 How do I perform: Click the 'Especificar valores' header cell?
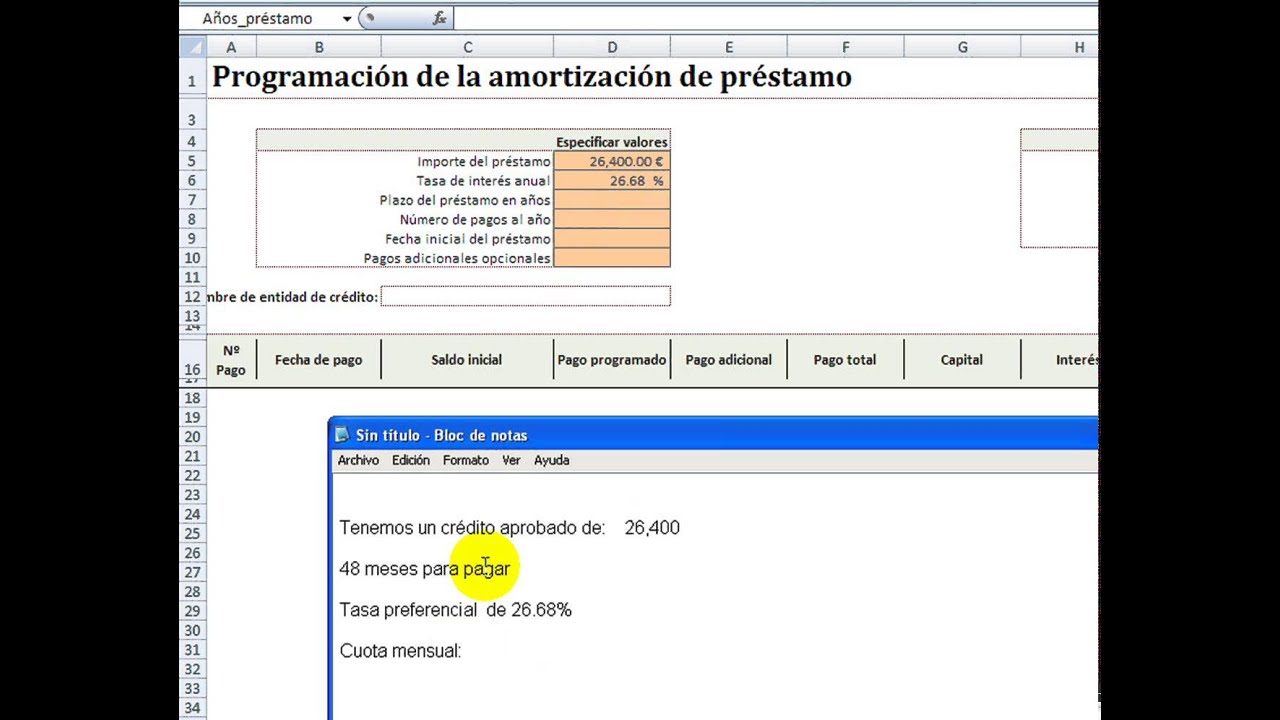611,142
